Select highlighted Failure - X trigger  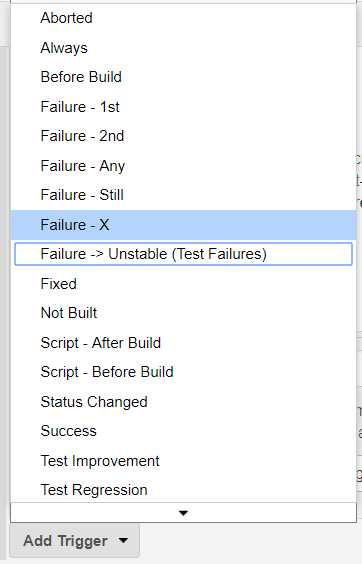point(184,225)
